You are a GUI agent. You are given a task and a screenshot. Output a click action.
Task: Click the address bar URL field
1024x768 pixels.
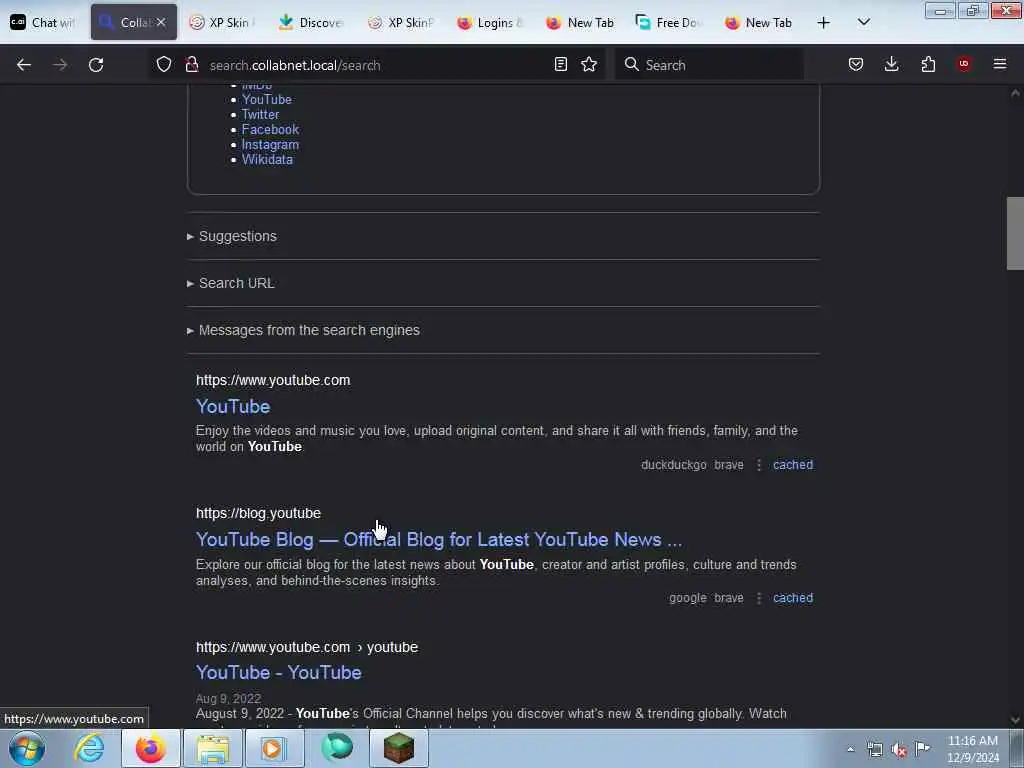[x=375, y=65]
